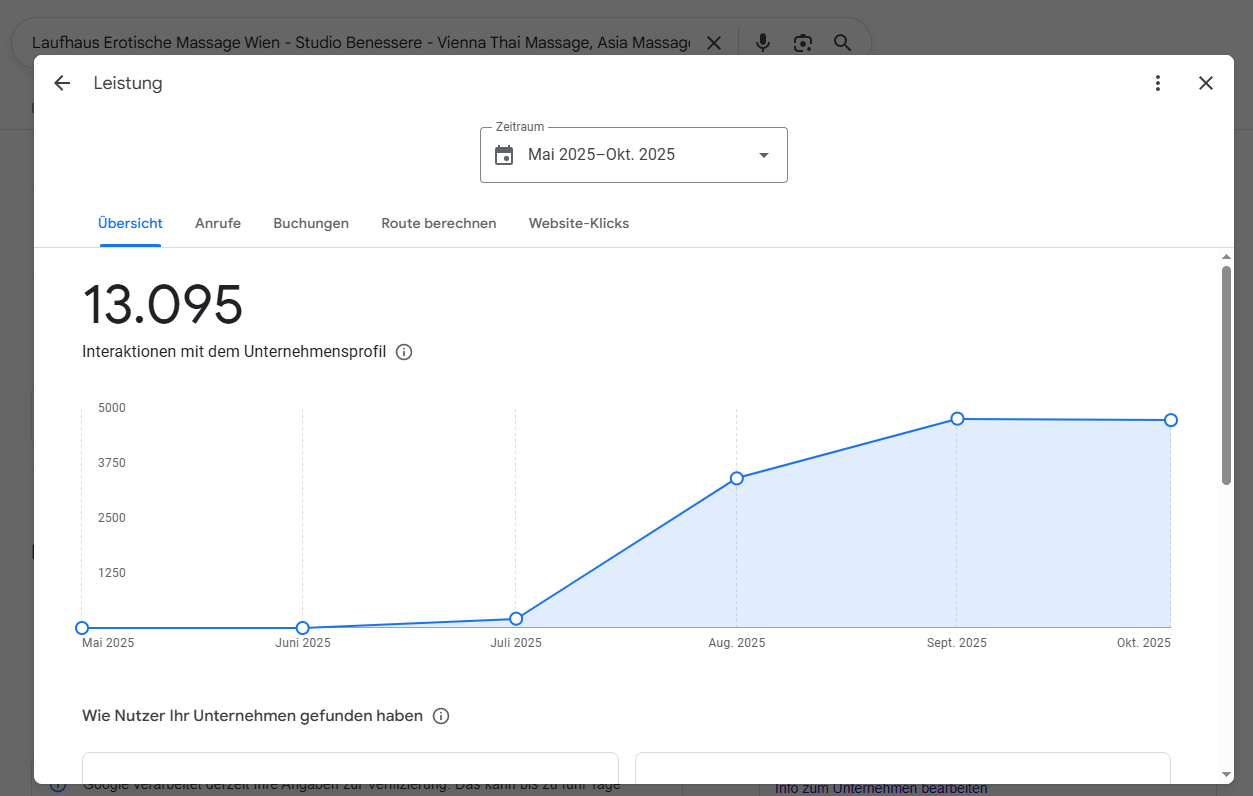Image resolution: width=1253 pixels, height=796 pixels.
Task: Click the calendar icon in Zeitraum field
Action: [504, 155]
